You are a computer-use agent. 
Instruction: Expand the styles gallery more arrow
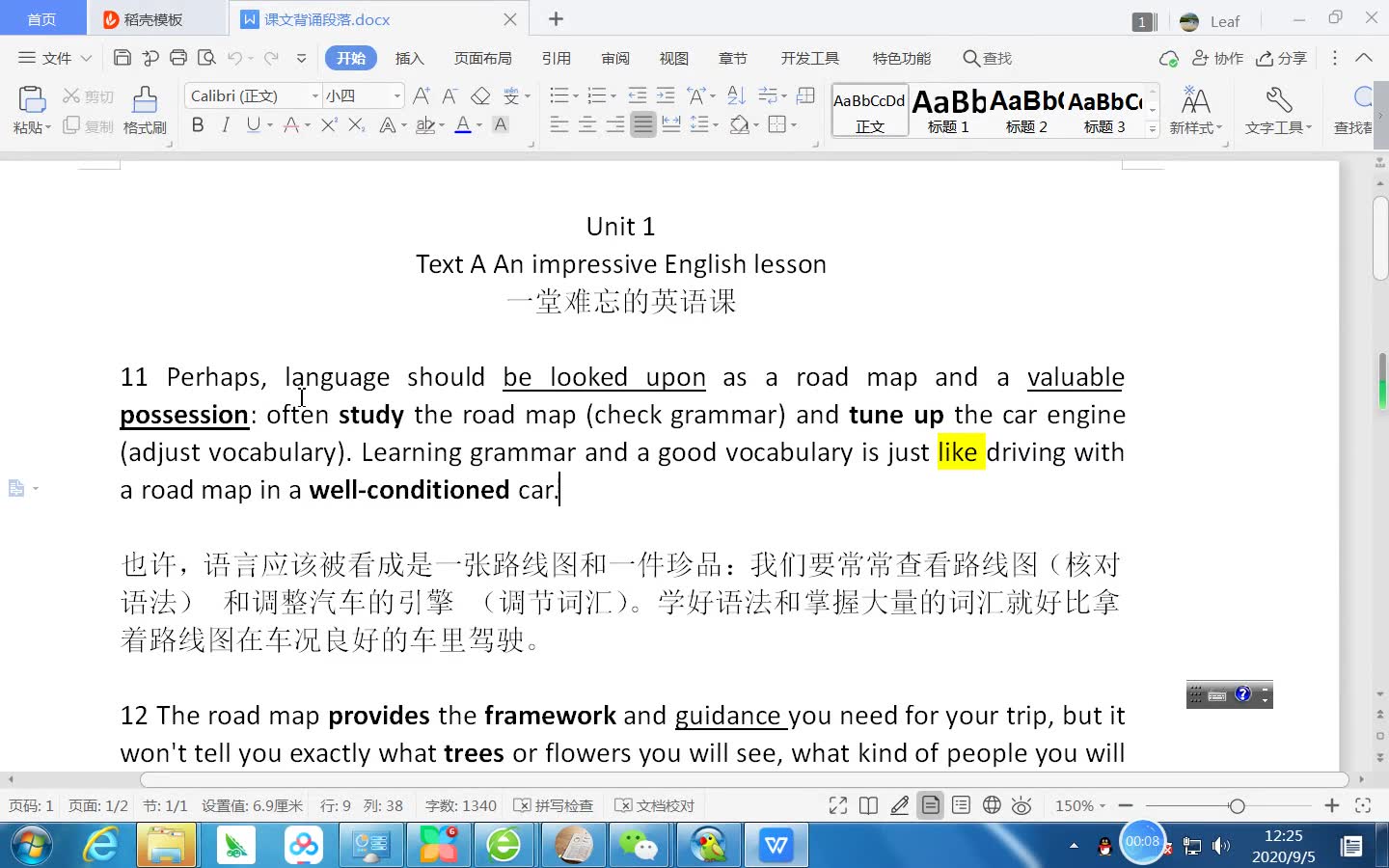pos(1152,128)
